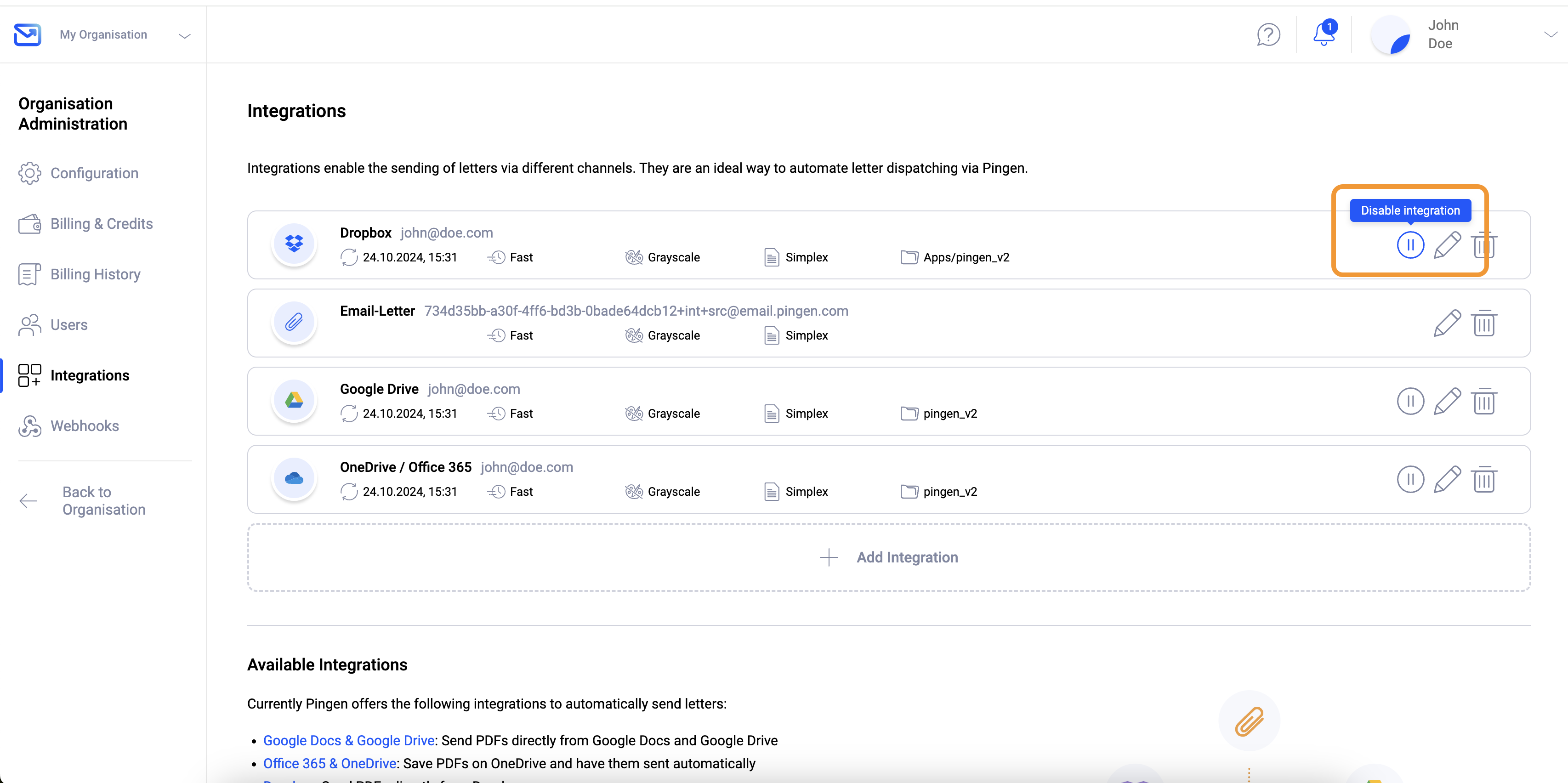
Task: Delete the OneDrive / Office 365 integration
Action: tap(1484, 479)
